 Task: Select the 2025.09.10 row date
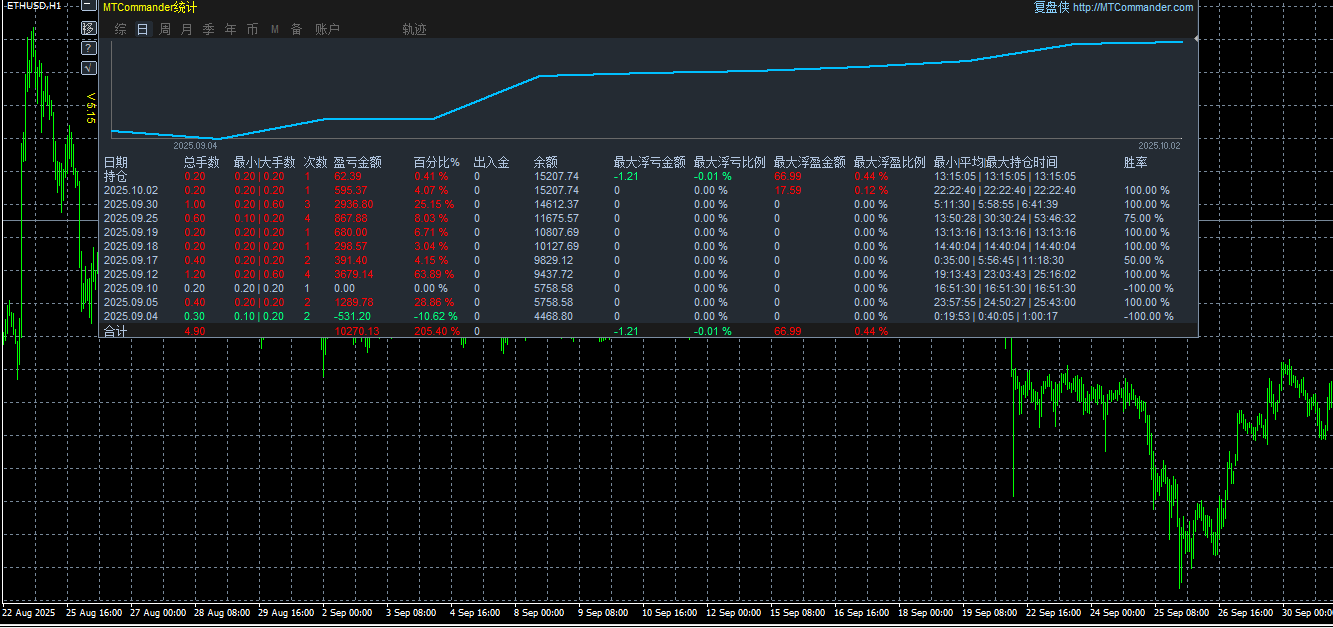pos(131,288)
